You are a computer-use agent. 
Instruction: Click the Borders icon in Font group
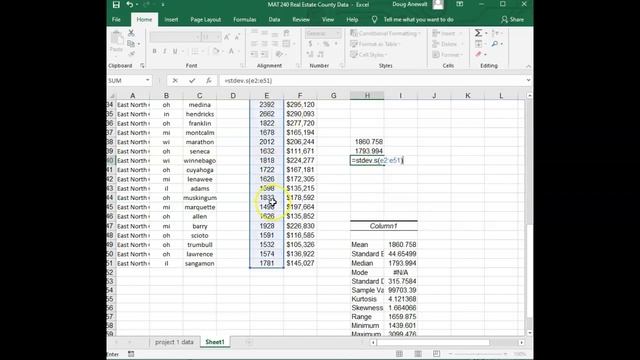click(195, 51)
